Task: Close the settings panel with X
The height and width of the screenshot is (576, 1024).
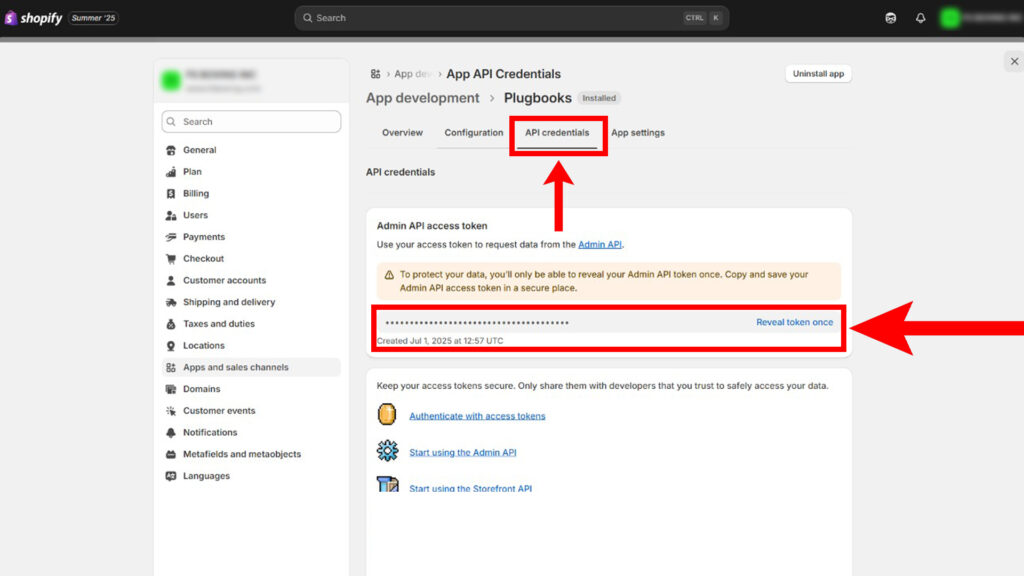Action: pos(1014,61)
